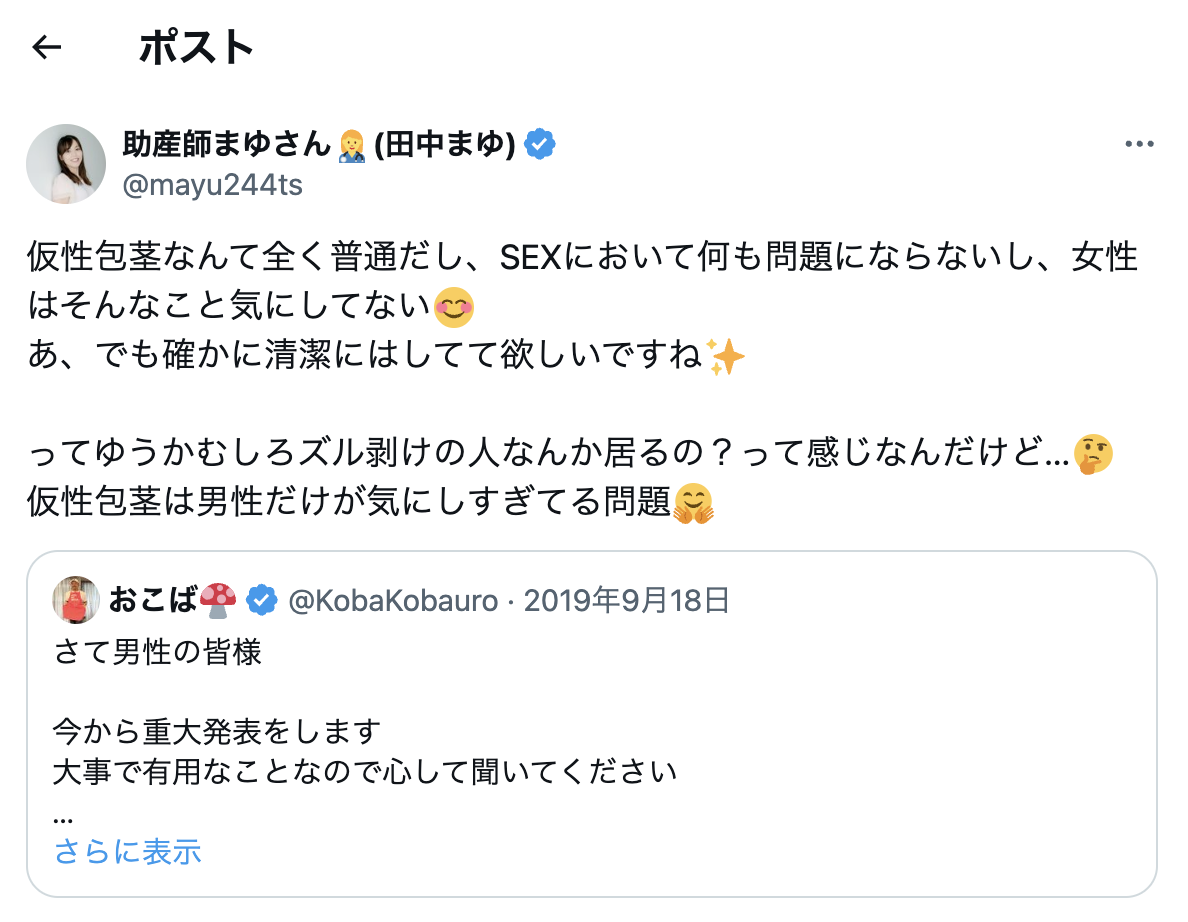The image size is (1188, 922).
Task: Click the mushroom emoji after おこば
Action: pos(219,600)
